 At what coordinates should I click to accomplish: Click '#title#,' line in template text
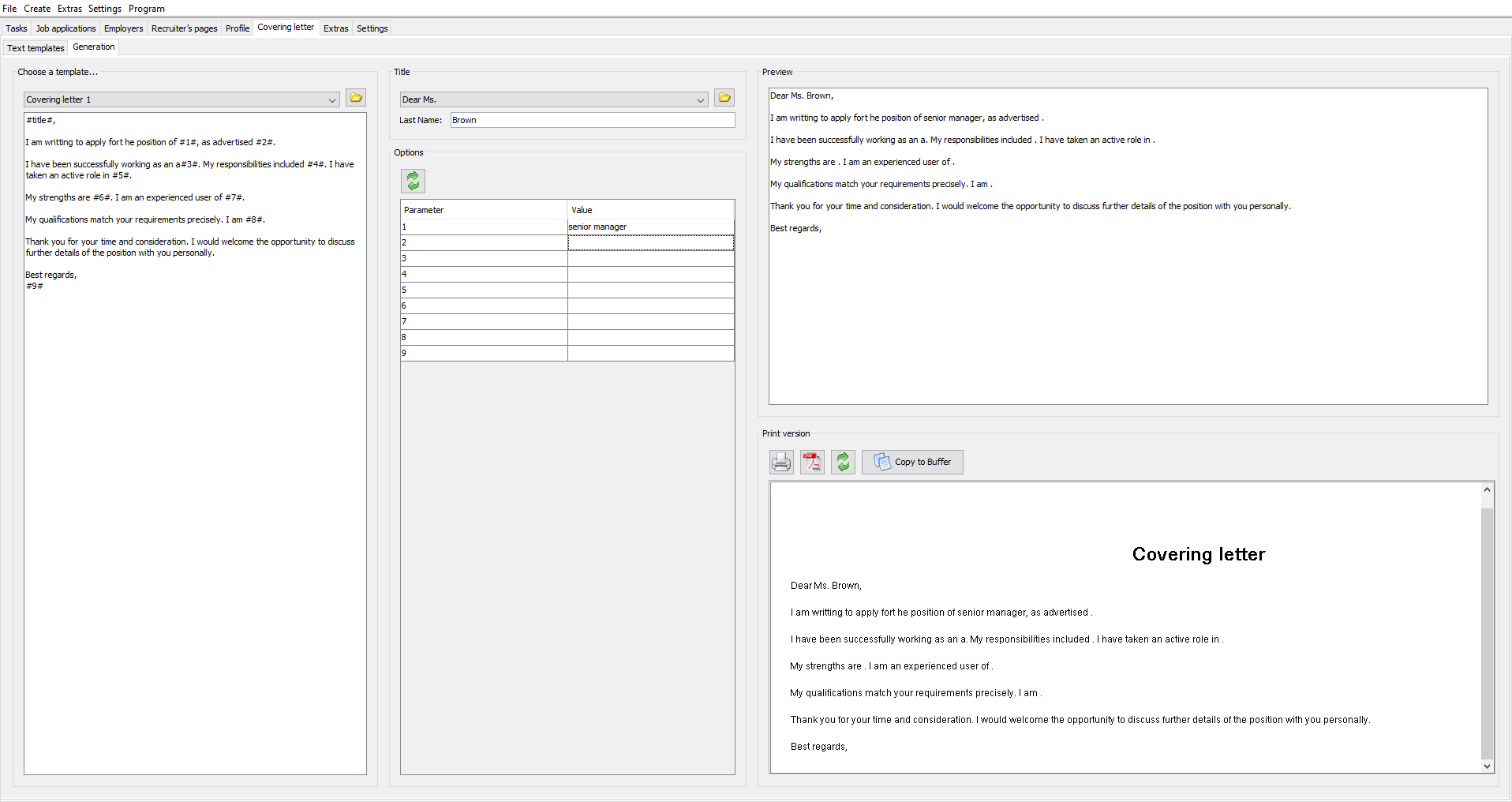[x=40, y=120]
